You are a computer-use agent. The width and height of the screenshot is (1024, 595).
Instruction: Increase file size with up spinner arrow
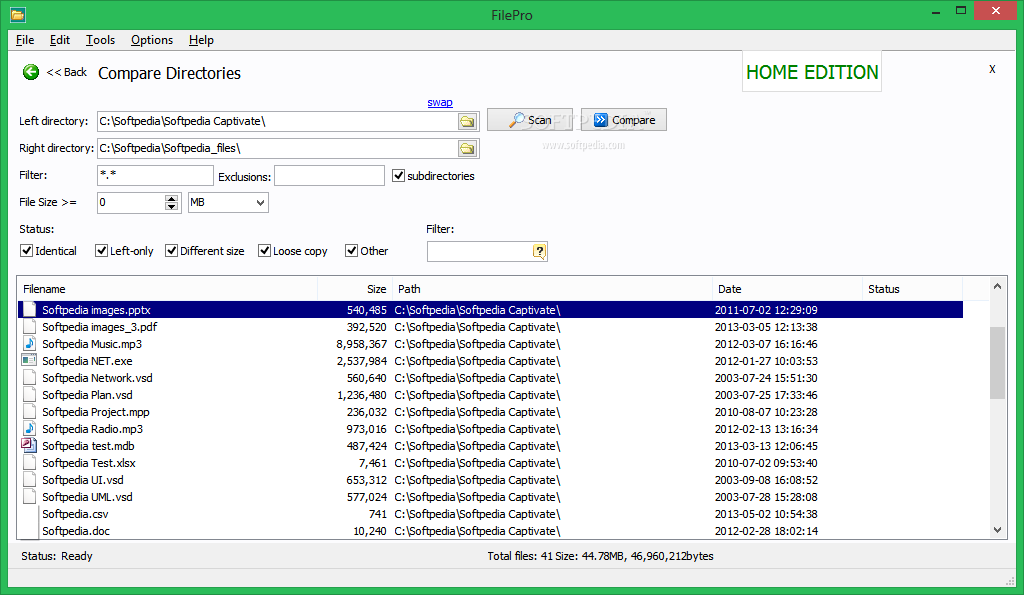click(171, 199)
